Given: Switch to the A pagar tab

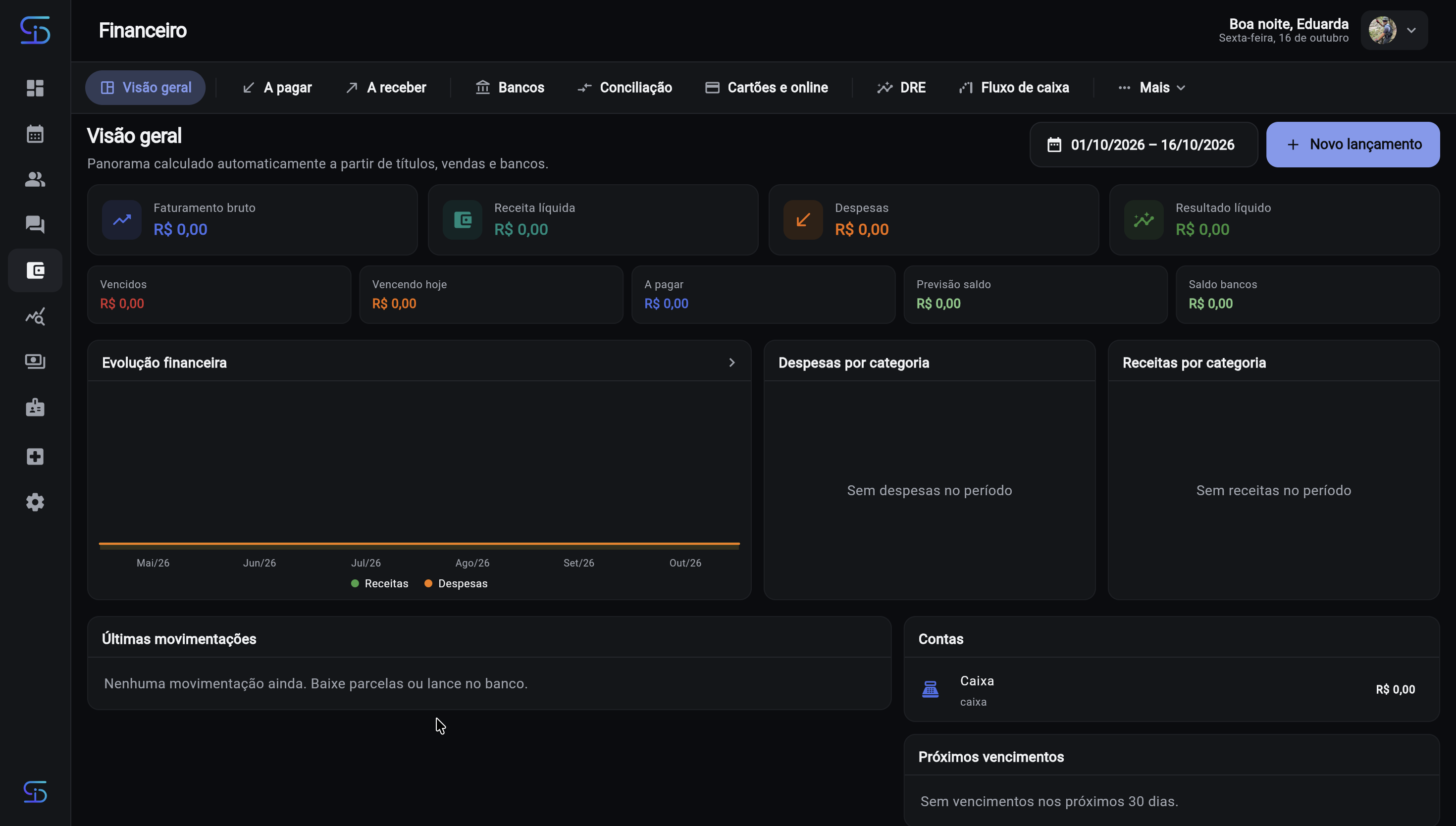Looking at the screenshot, I should pyautogui.click(x=277, y=88).
